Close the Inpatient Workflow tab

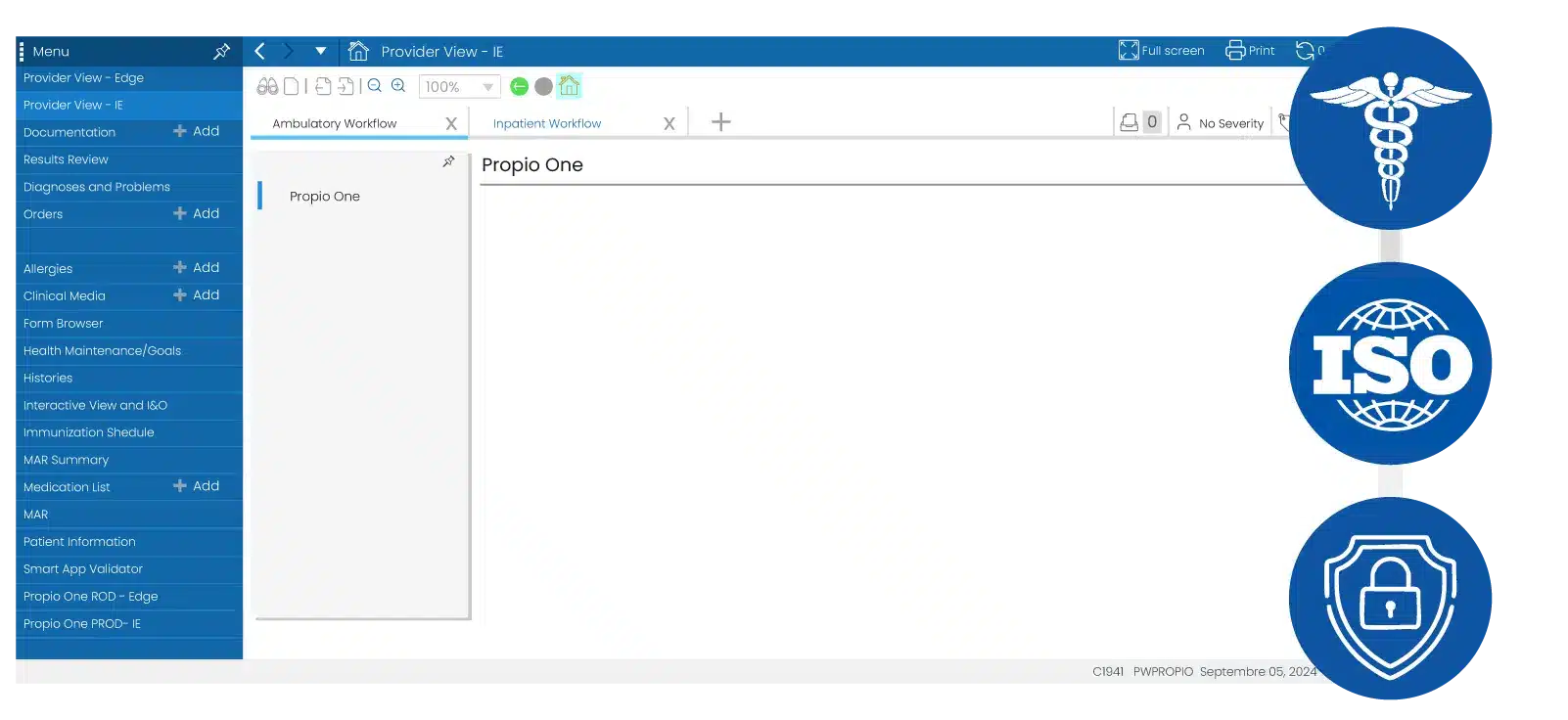pos(669,124)
